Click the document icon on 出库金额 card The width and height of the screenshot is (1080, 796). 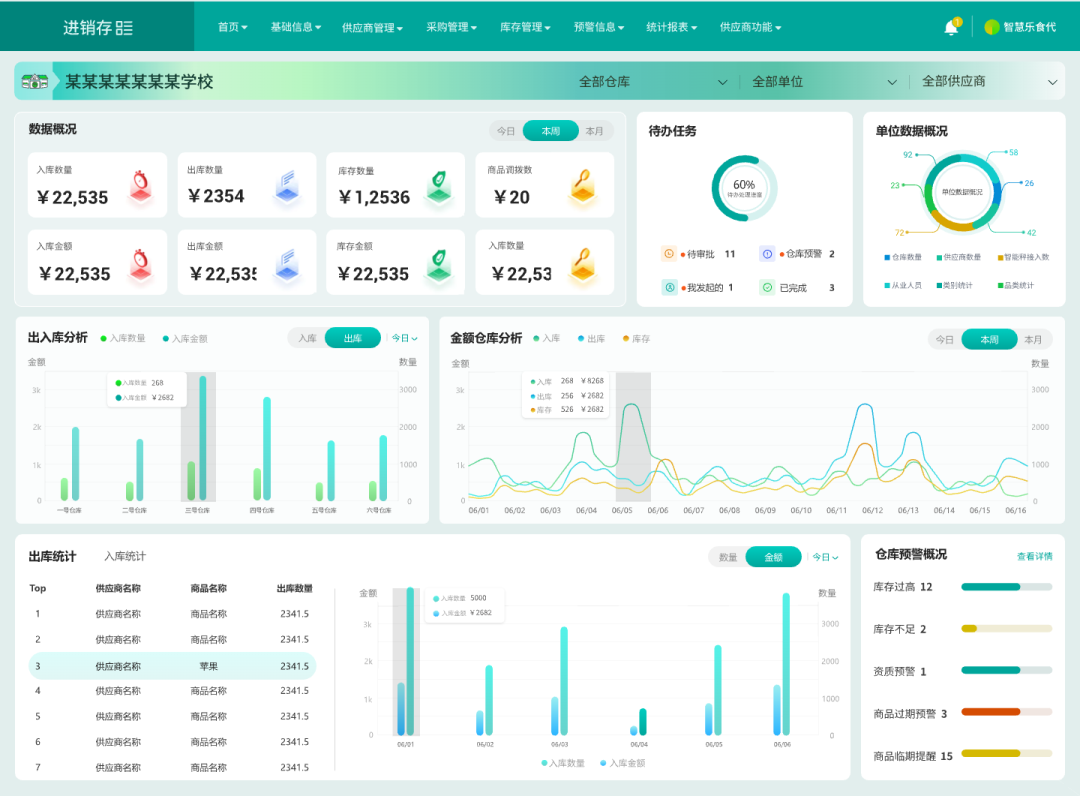tap(287, 264)
